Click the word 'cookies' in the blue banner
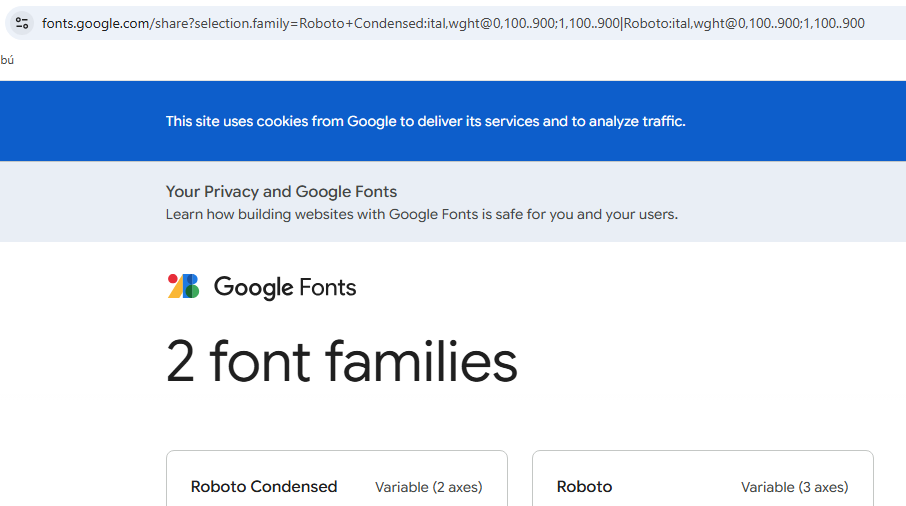 [282, 121]
